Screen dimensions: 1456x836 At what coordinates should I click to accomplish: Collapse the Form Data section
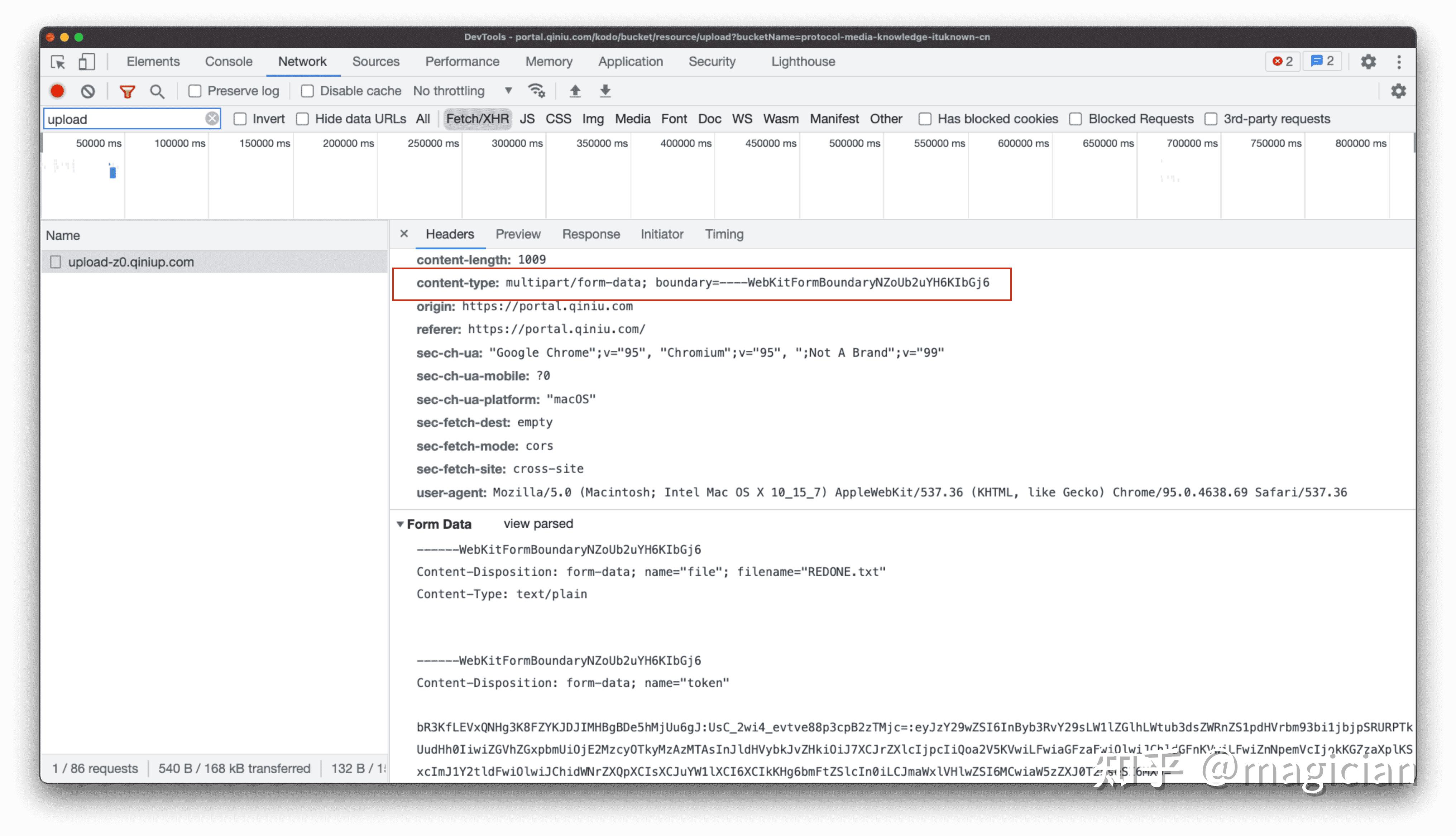[400, 524]
